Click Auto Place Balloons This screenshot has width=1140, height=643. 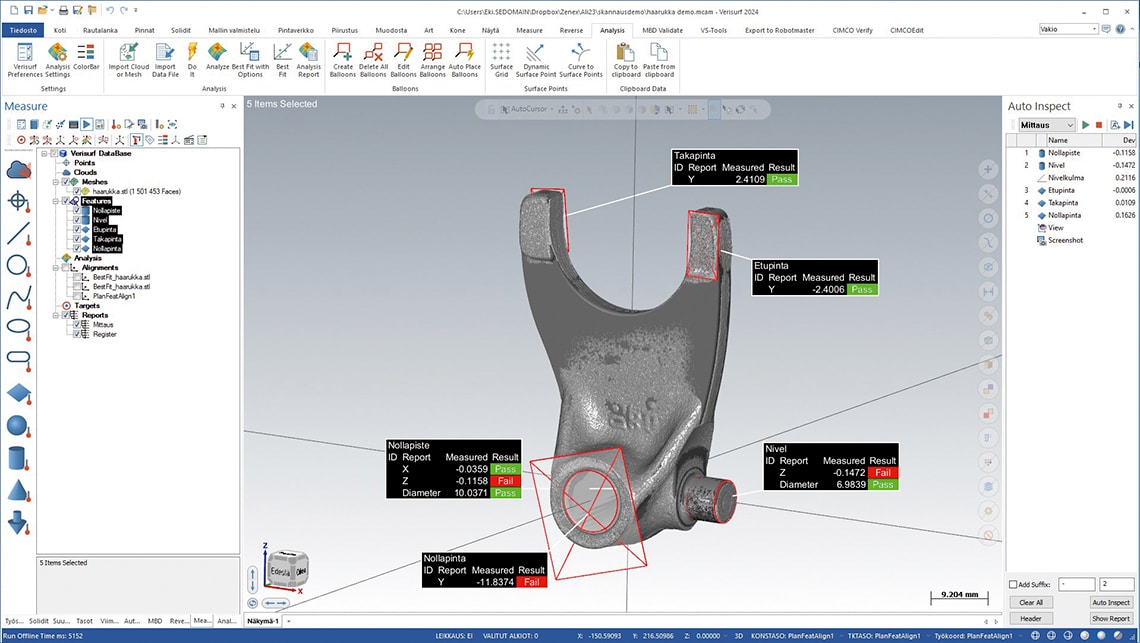coord(465,60)
